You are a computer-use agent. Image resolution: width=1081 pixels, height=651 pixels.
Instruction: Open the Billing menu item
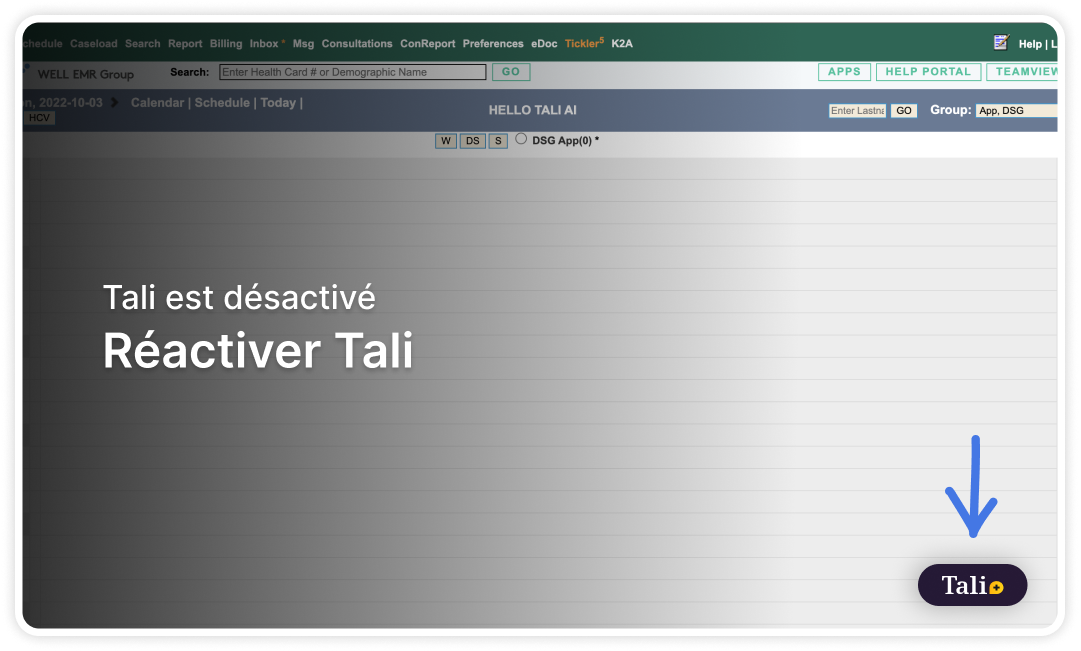(226, 43)
